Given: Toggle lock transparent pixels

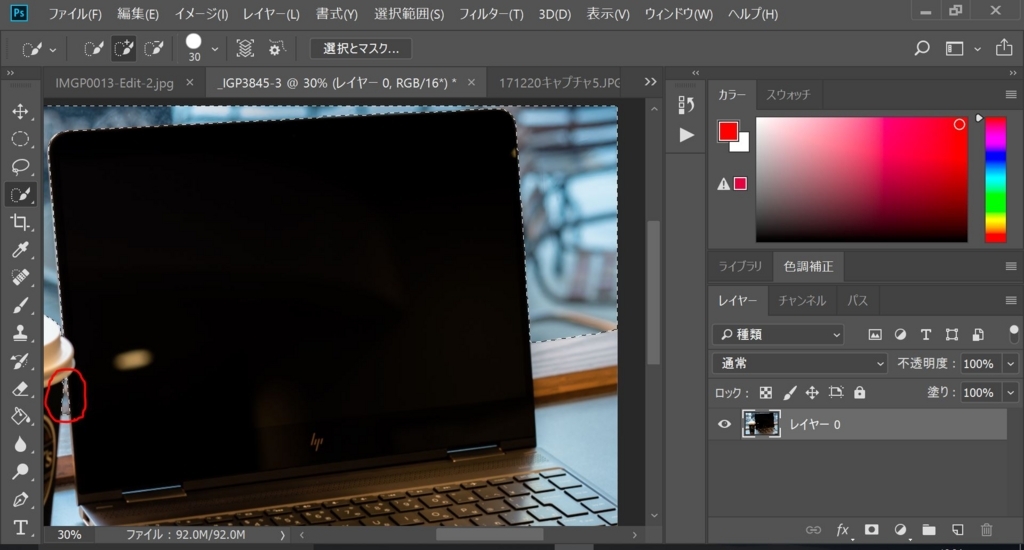Looking at the screenshot, I should point(765,393).
